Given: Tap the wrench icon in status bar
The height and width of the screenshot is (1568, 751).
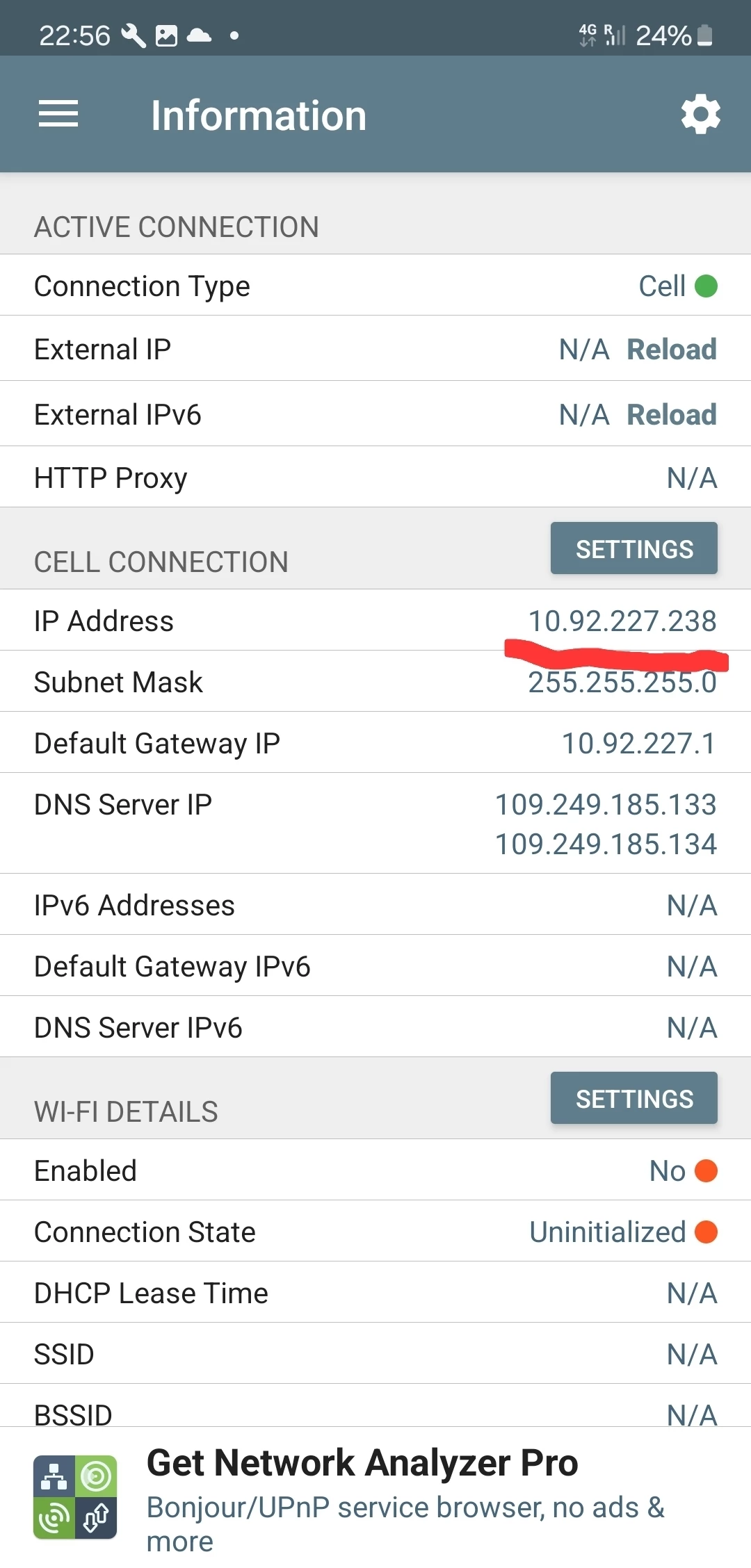Looking at the screenshot, I should 134,35.
